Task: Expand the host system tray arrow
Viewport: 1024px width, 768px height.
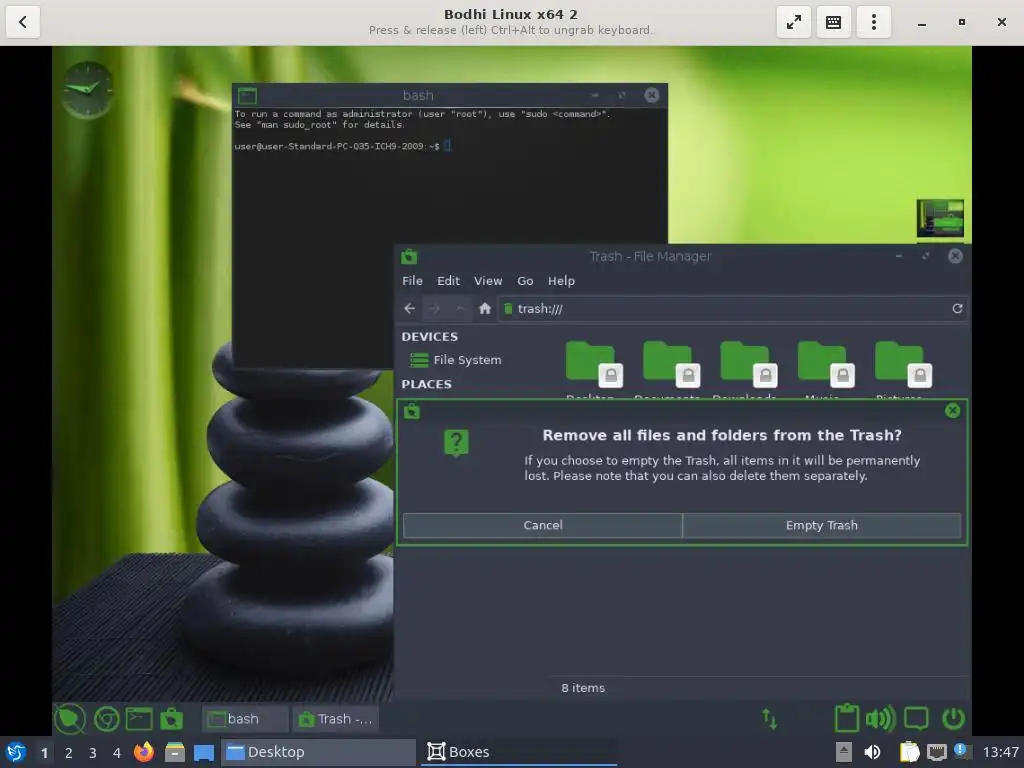Action: [x=844, y=752]
